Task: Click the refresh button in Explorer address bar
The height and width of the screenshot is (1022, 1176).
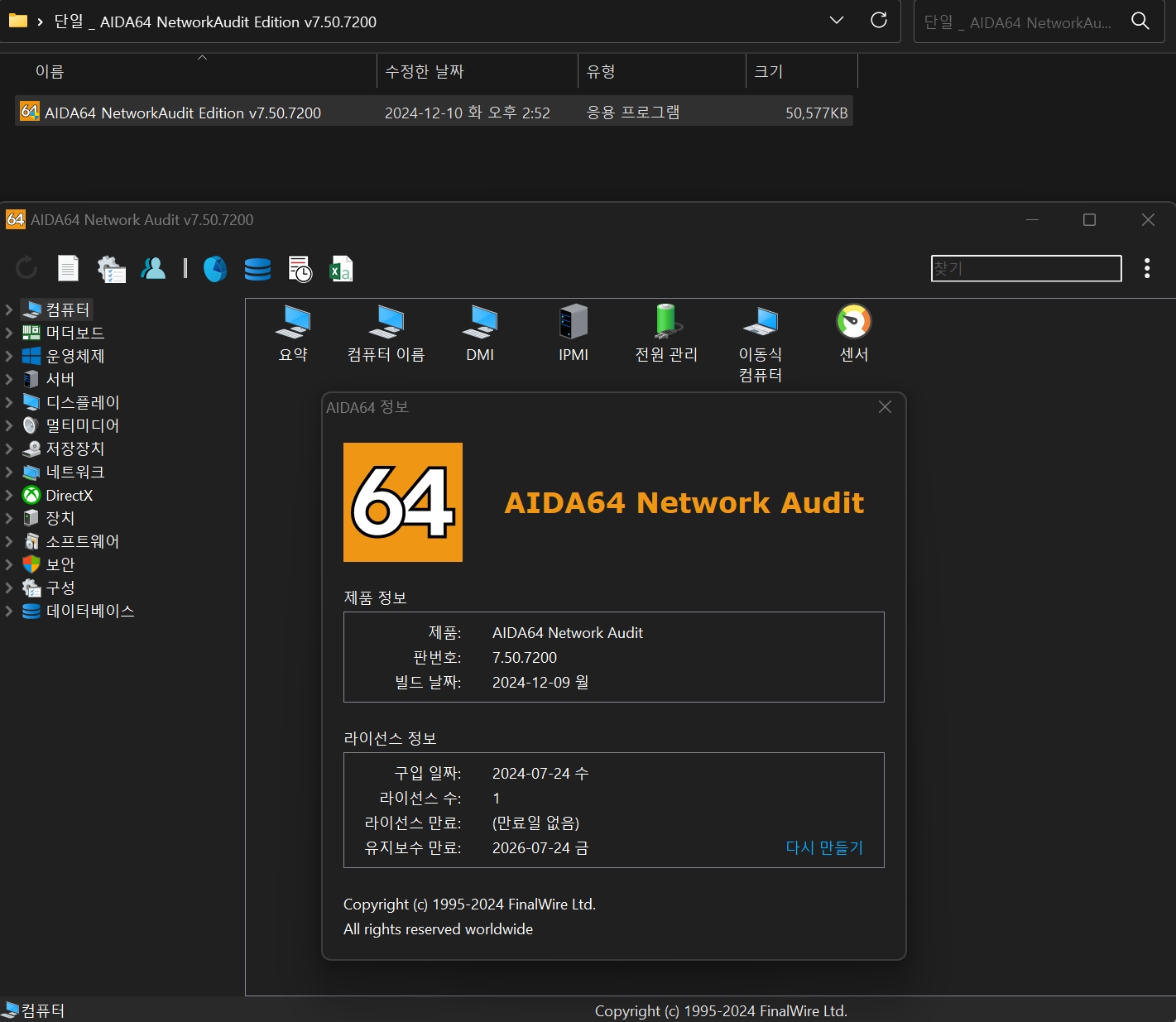Action: tap(879, 21)
